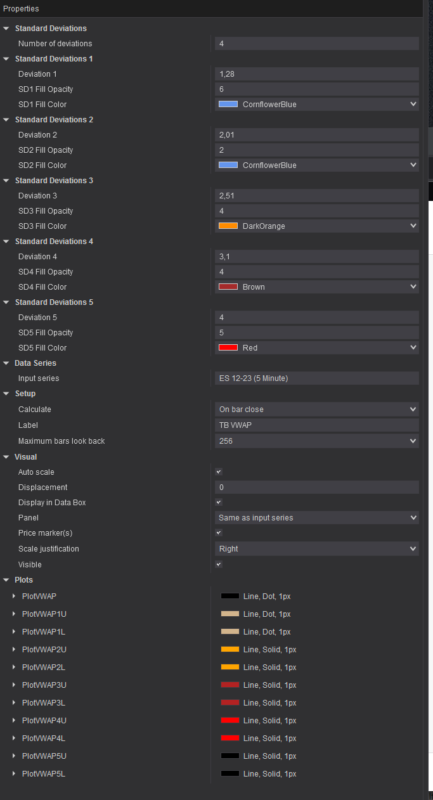Disable the Price marker(s) checkbox
Image resolution: width=433 pixels, height=800 pixels.
219,533
